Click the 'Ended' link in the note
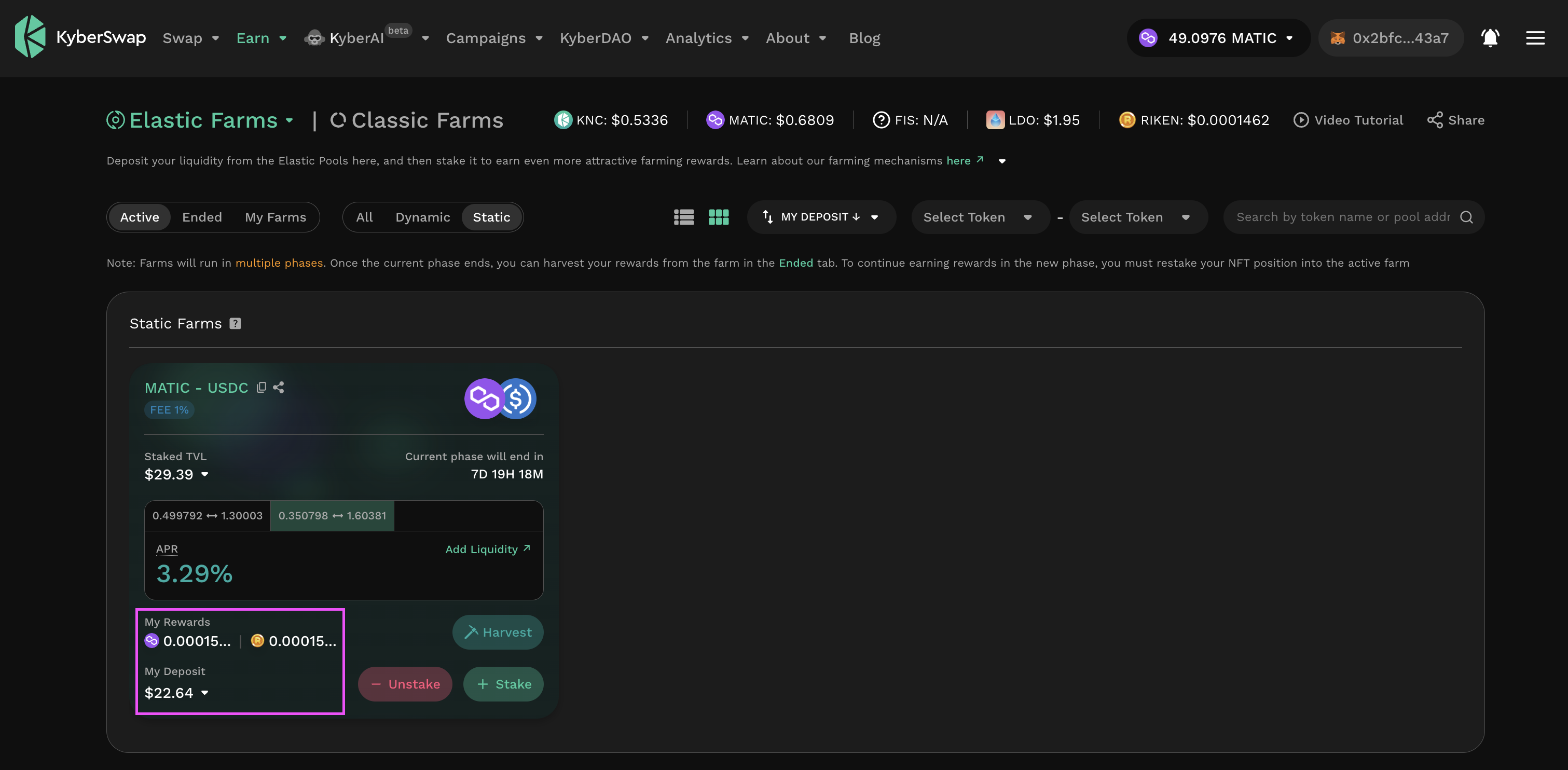Screen dimensions: 1568x770 795,263
